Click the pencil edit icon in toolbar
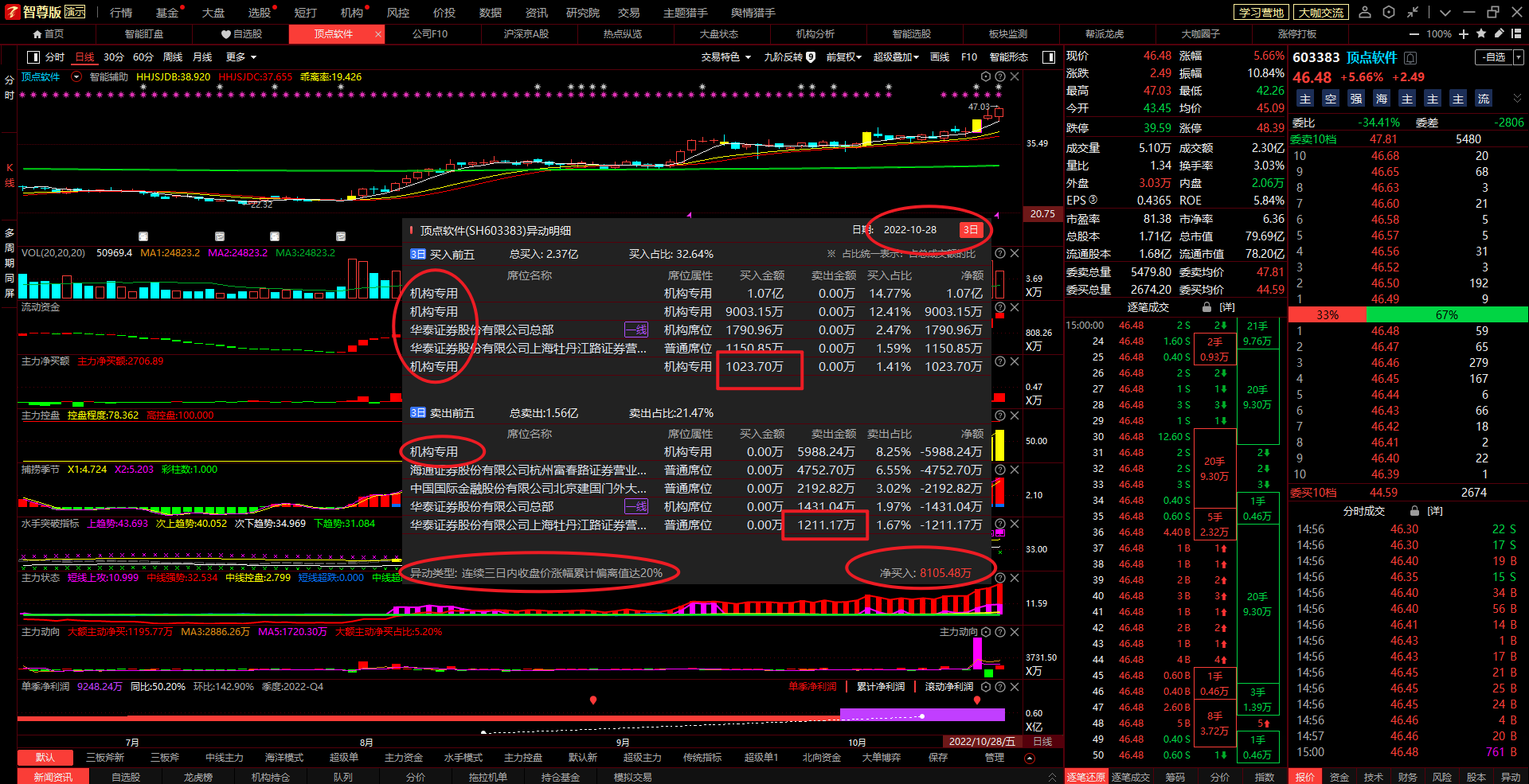Screen dimensions: 1529x784 point(1499,33)
